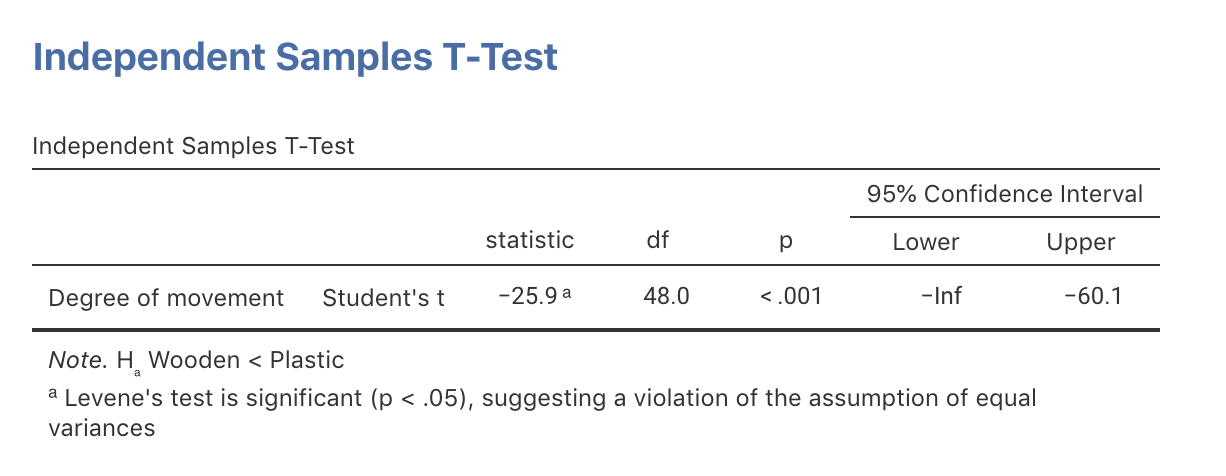Select the p value < .001
This screenshot has height=476, width=1226.
pos(791,297)
